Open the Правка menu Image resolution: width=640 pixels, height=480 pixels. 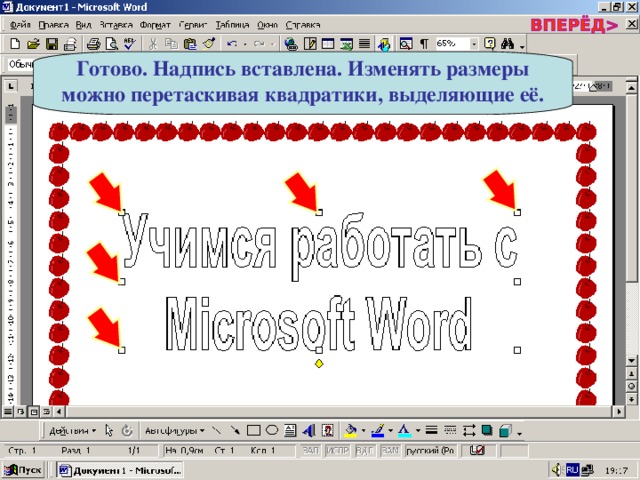[53, 25]
